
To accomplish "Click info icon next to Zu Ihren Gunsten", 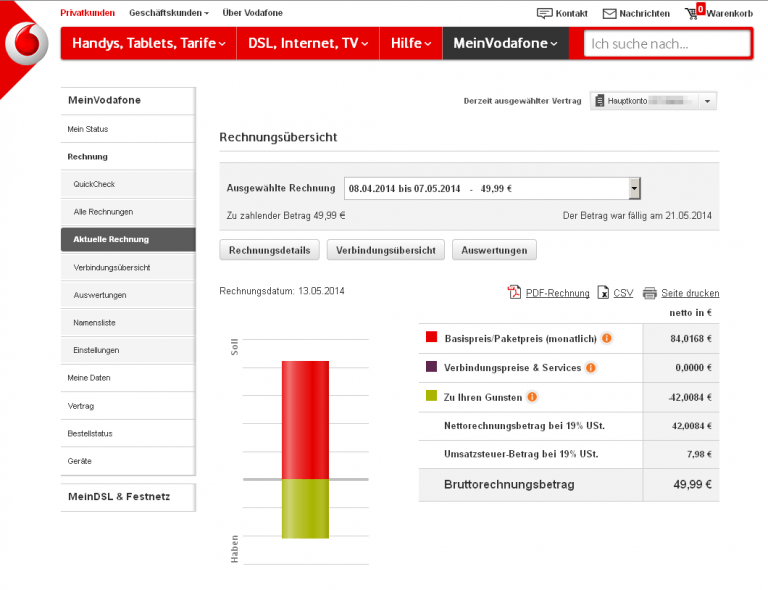I will pyautogui.click(x=532, y=397).
